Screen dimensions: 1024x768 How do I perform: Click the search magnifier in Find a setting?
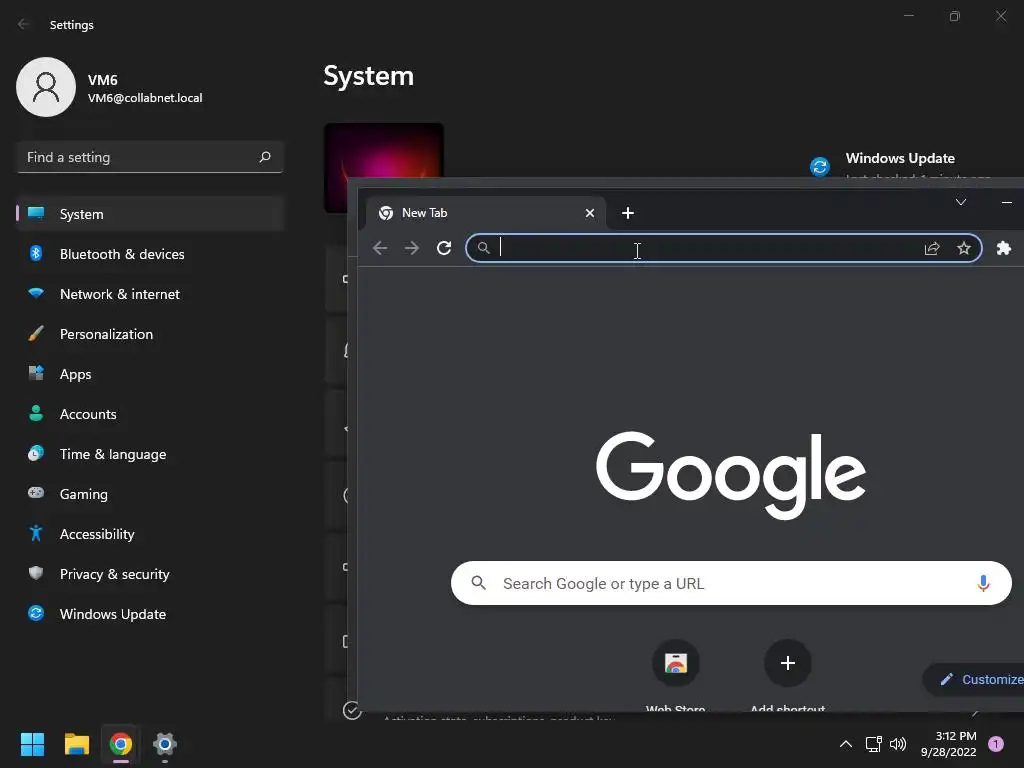click(264, 157)
